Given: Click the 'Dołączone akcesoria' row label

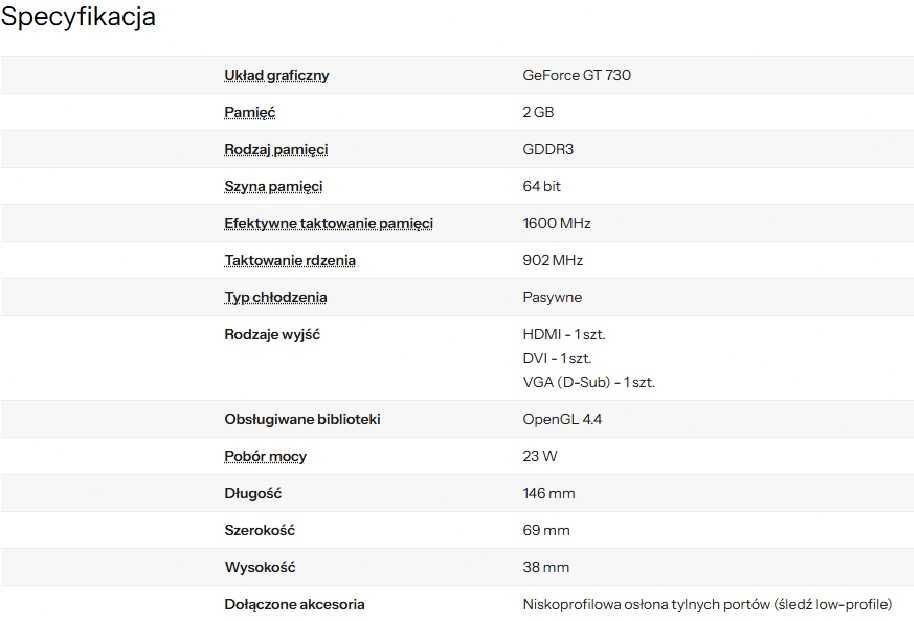Looking at the screenshot, I should pyautogui.click(x=294, y=605).
